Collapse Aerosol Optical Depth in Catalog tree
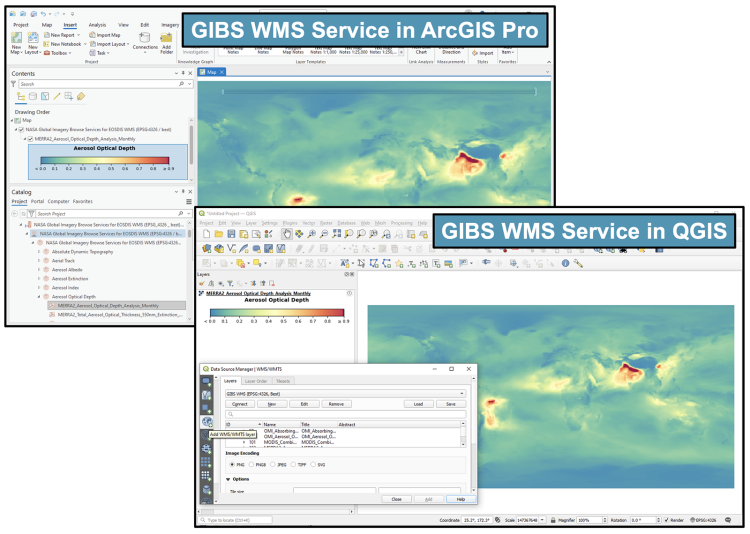 39,297
